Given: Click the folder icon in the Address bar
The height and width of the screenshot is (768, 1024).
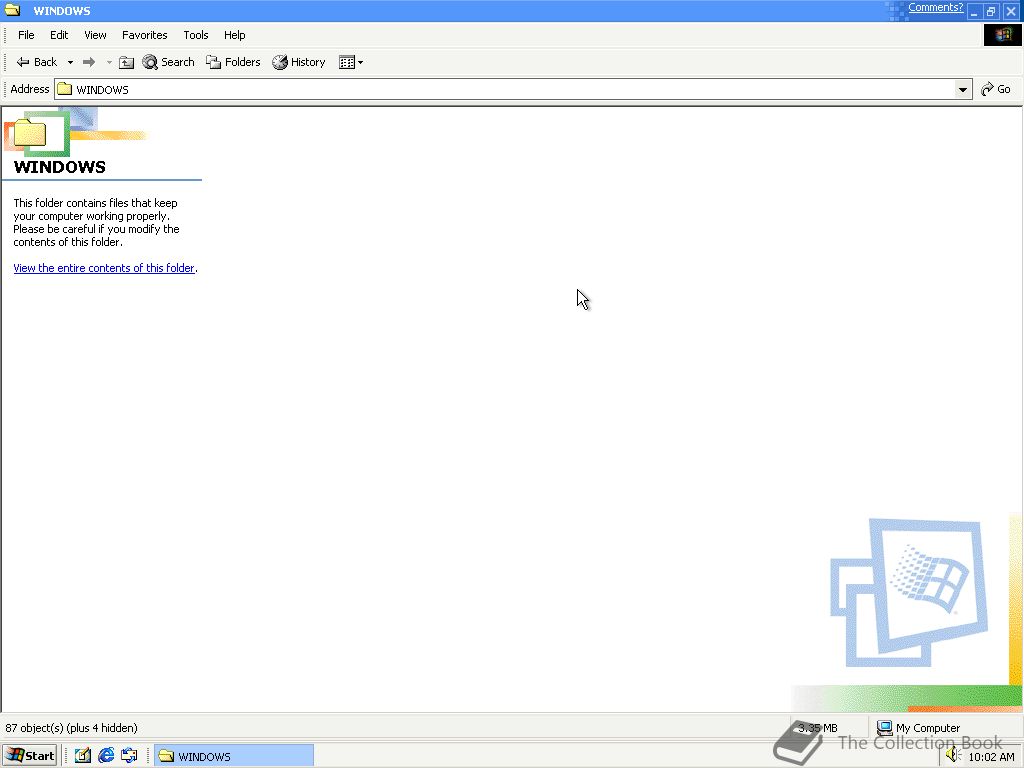Looking at the screenshot, I should tap(64, 89).
